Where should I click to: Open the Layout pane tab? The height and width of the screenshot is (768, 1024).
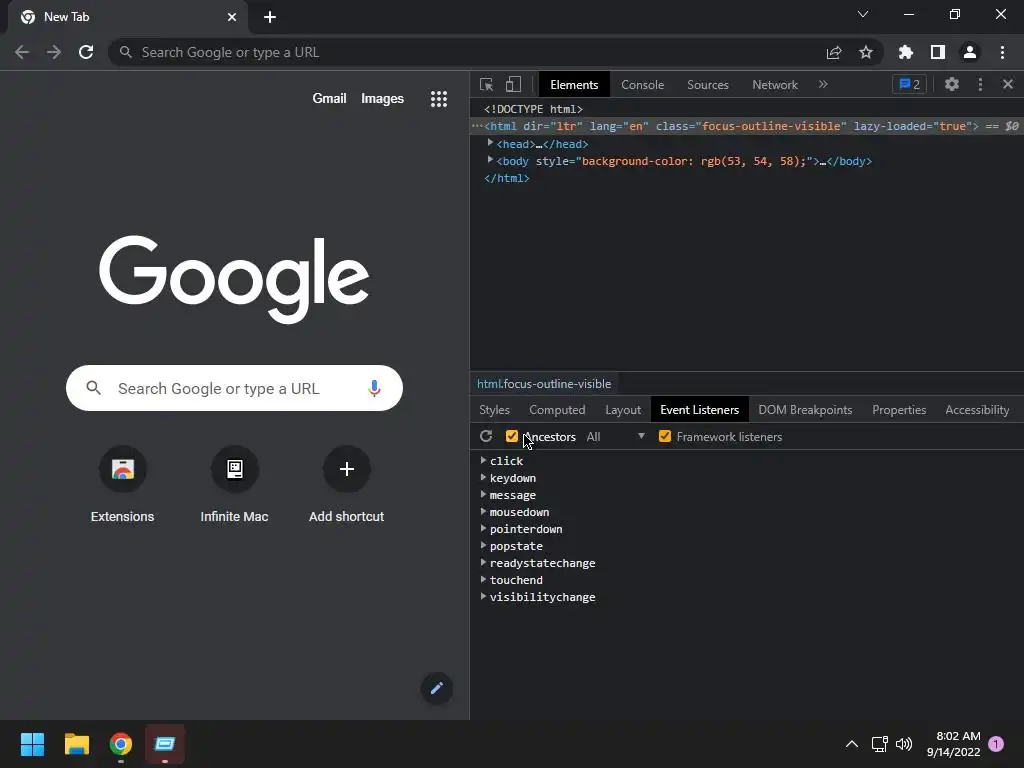pyautogui.click(x=623, y=409)
